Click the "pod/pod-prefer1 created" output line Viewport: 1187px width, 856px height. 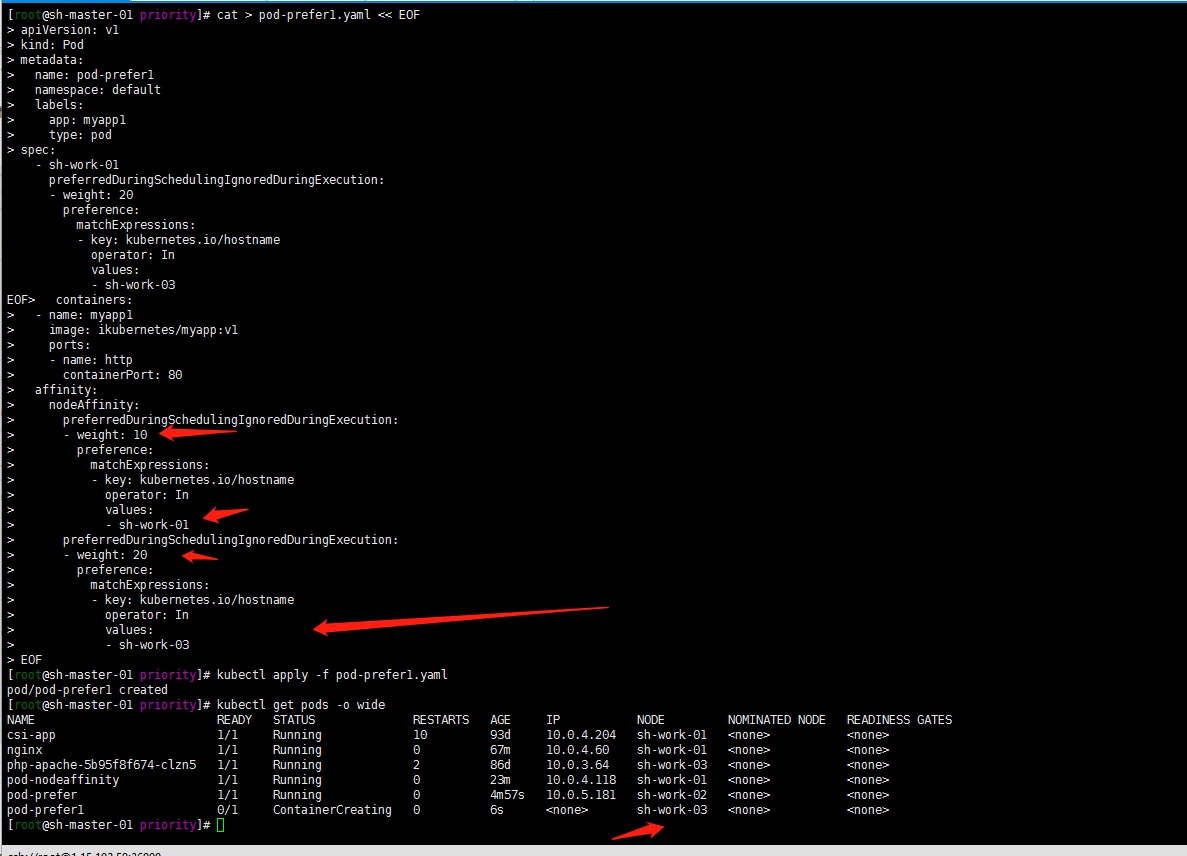tap(87, 690)
